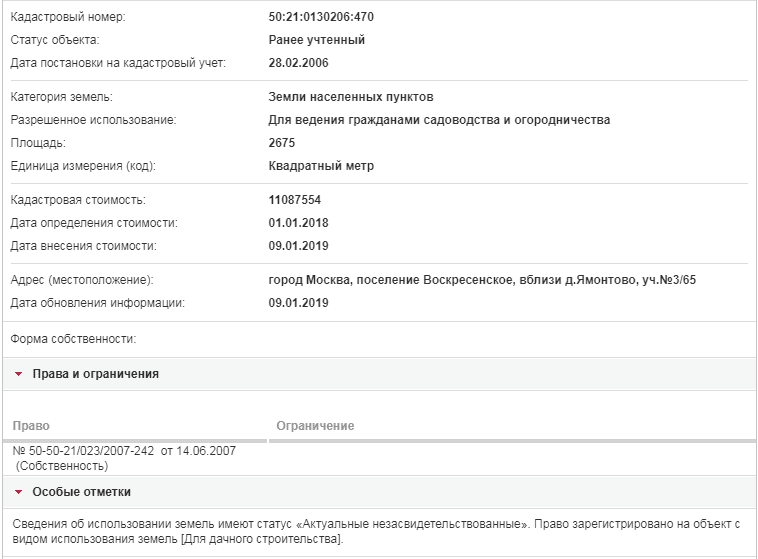Click the special notes paragraph about Актуальные незасвидетельствованные

point(376,531)
